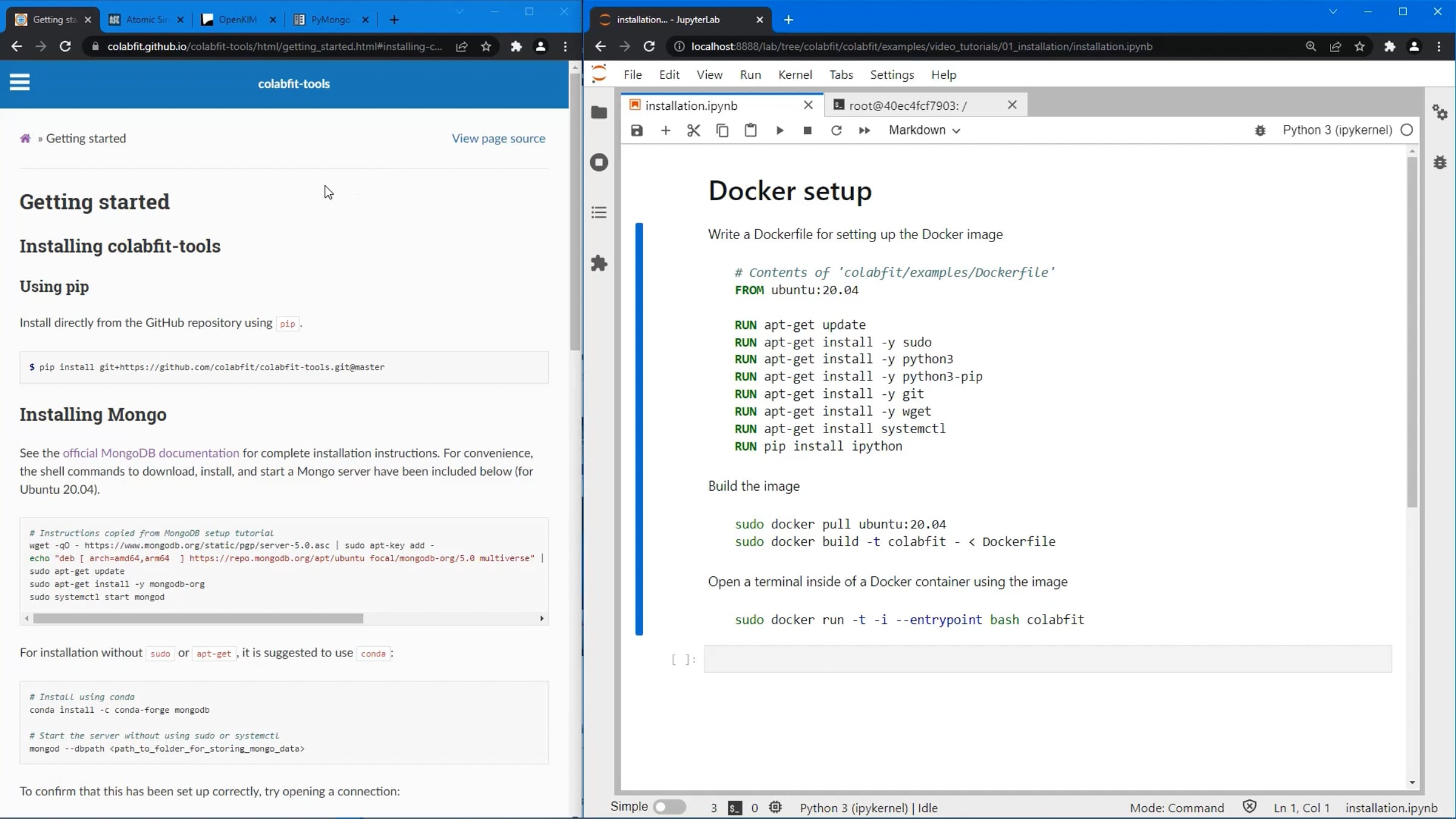Open Running Terminals and Kernels panel
The width and height of the screenshot is (1456, 819).
pos(599,163)
